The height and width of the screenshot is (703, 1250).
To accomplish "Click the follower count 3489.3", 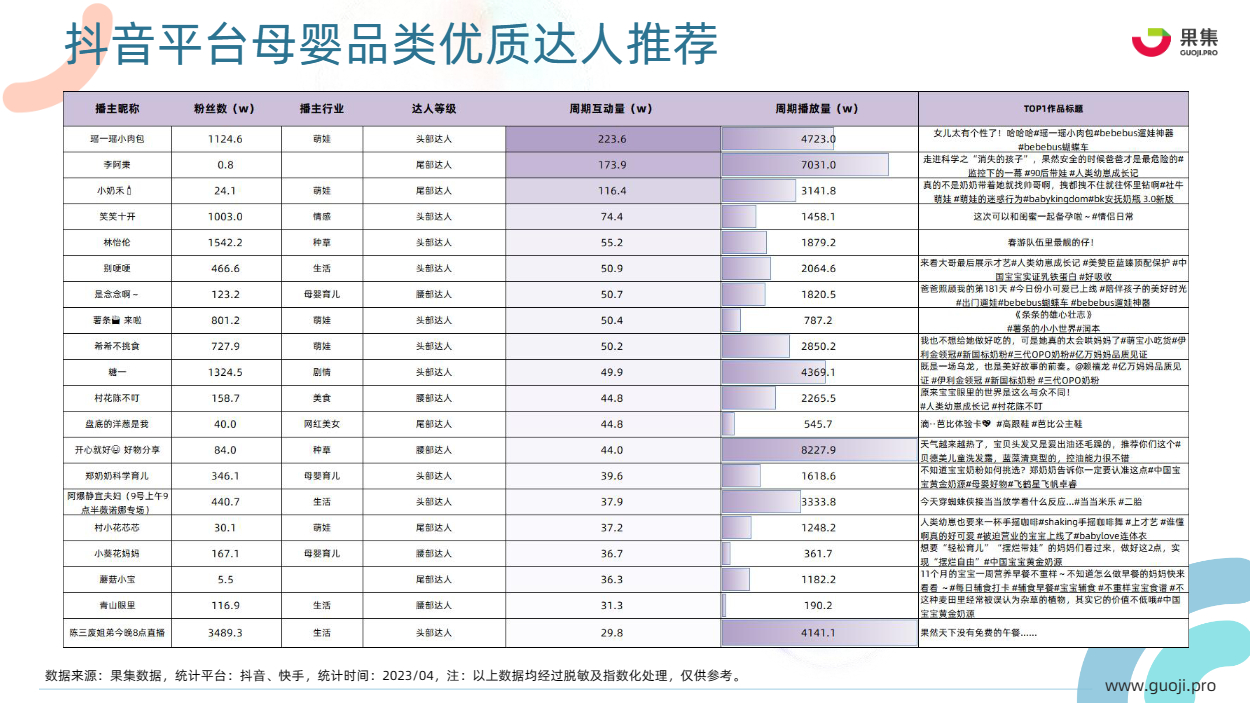I will (225, 634).
